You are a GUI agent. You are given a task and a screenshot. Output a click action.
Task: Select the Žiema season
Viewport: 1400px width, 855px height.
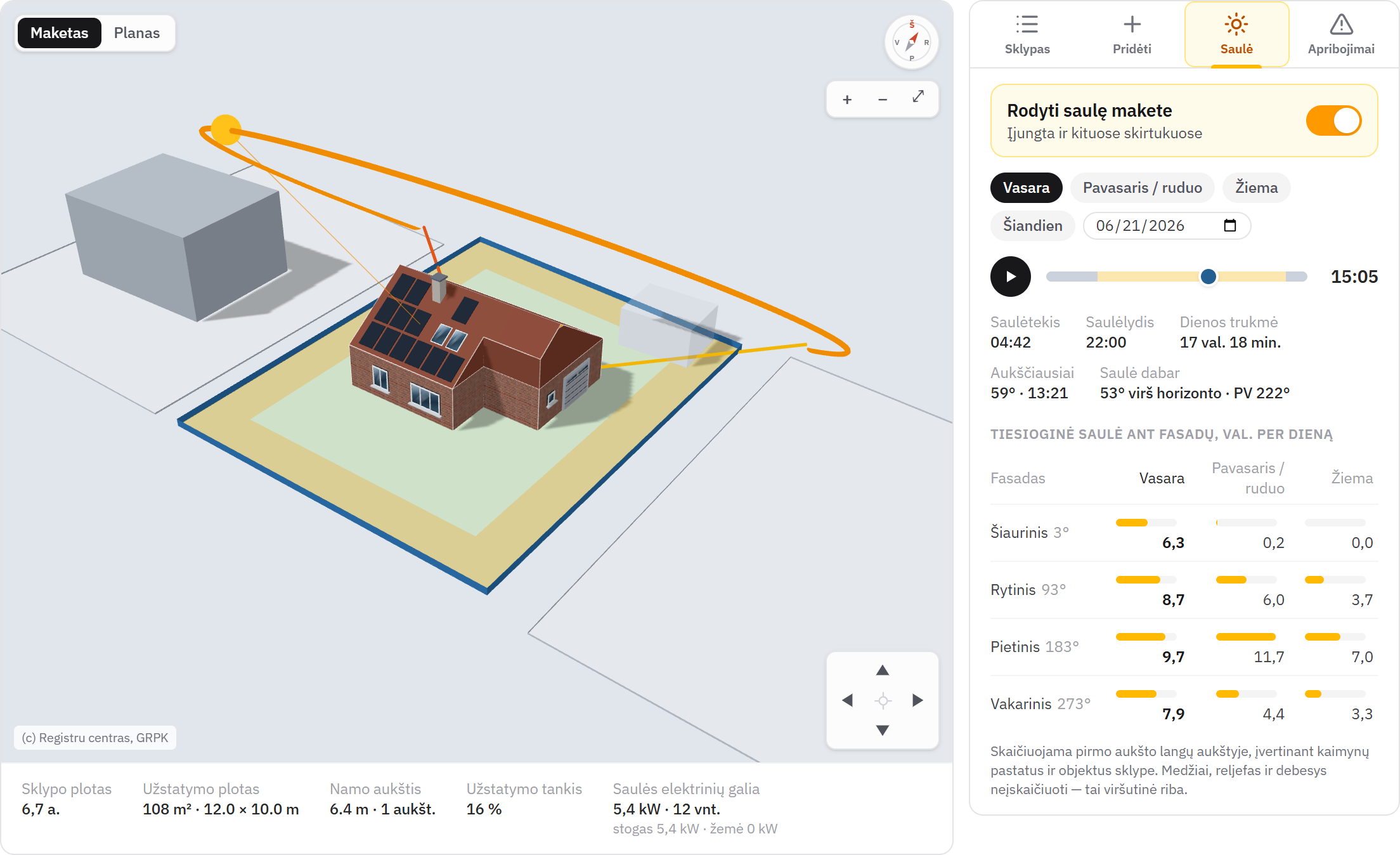tap(1257, 188)
